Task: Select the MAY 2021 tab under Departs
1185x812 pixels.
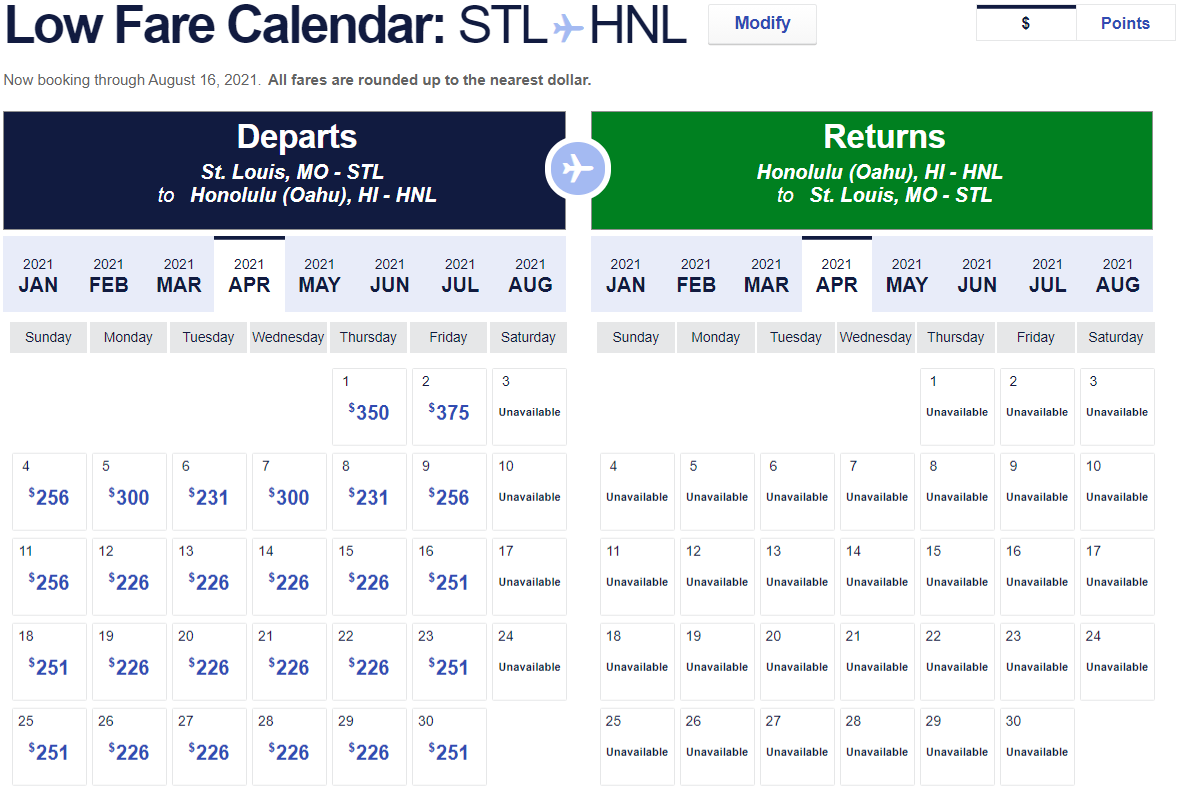Action: coord(320,275)
